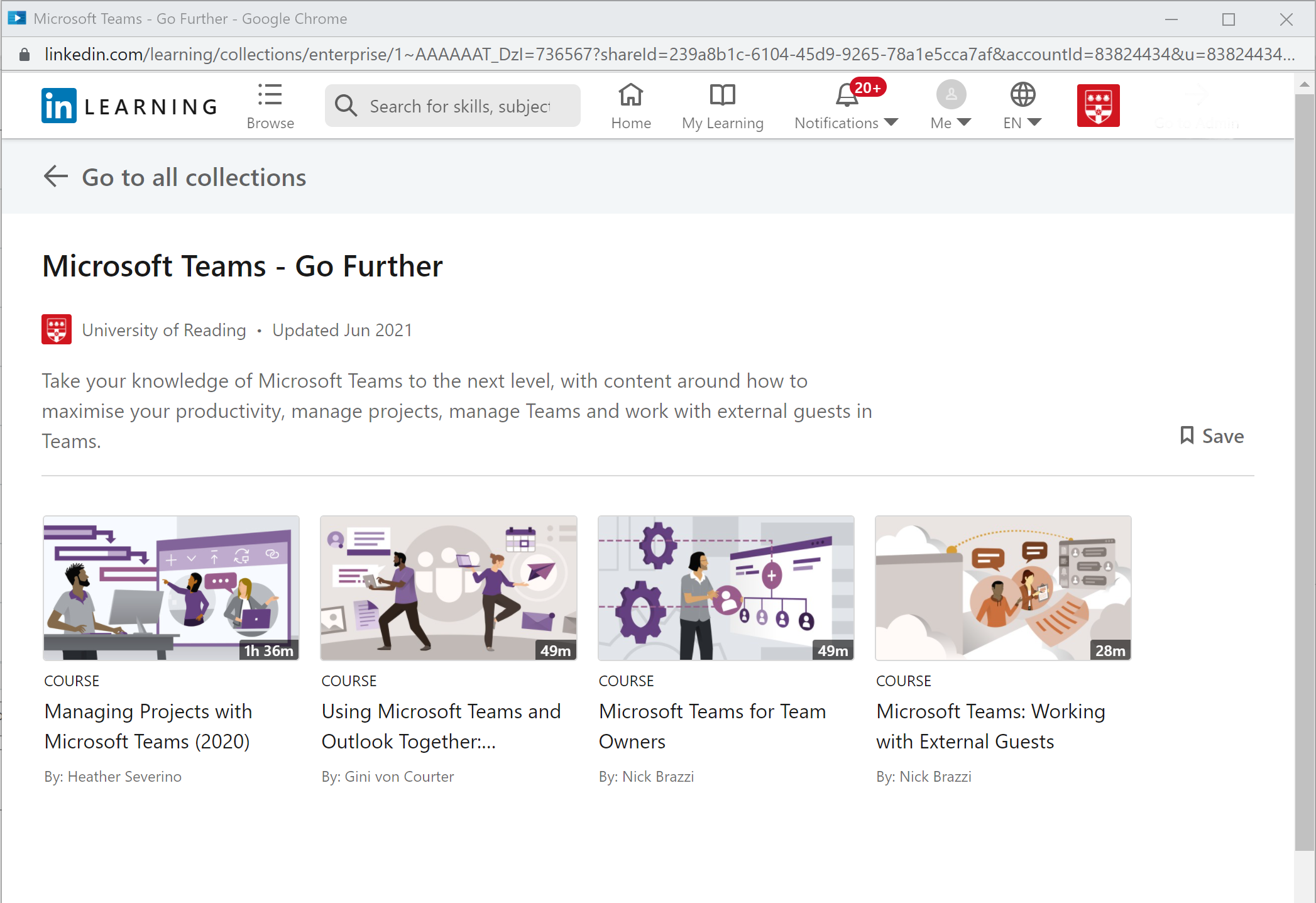Select My Learning tab in navigation
This screenshot has width=1316, height=903.
coord(722,106)
